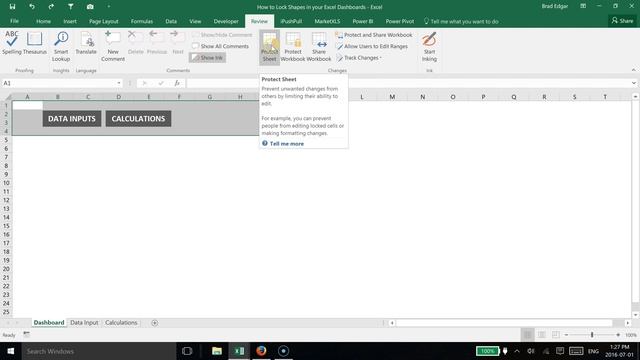Open the Thesaurus tool
640x360 pixels.
click(34, 43)
